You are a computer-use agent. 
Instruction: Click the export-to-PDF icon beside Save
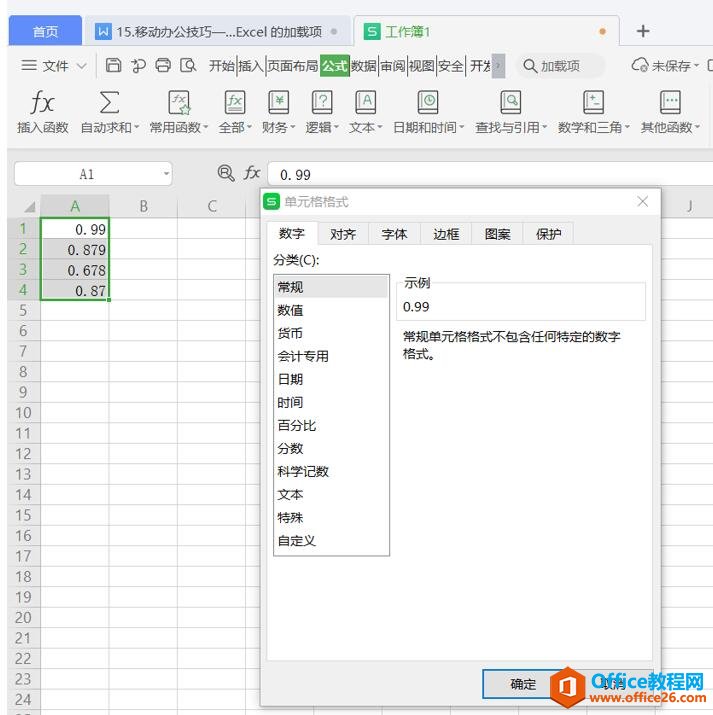(138, 66)
